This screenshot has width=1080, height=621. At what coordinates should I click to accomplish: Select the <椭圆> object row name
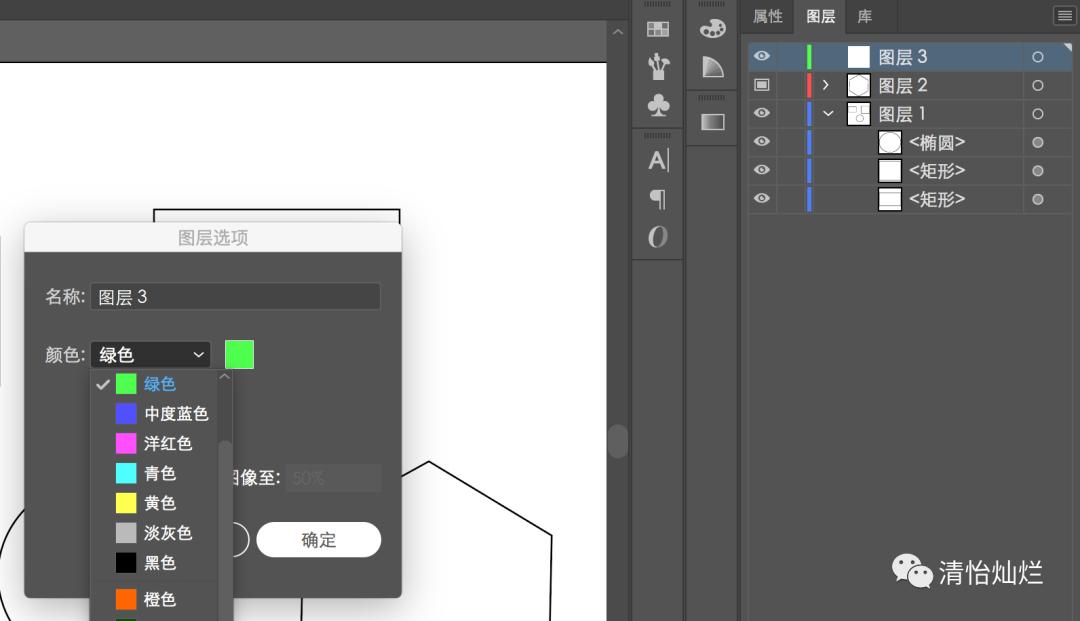click(937, 143)
